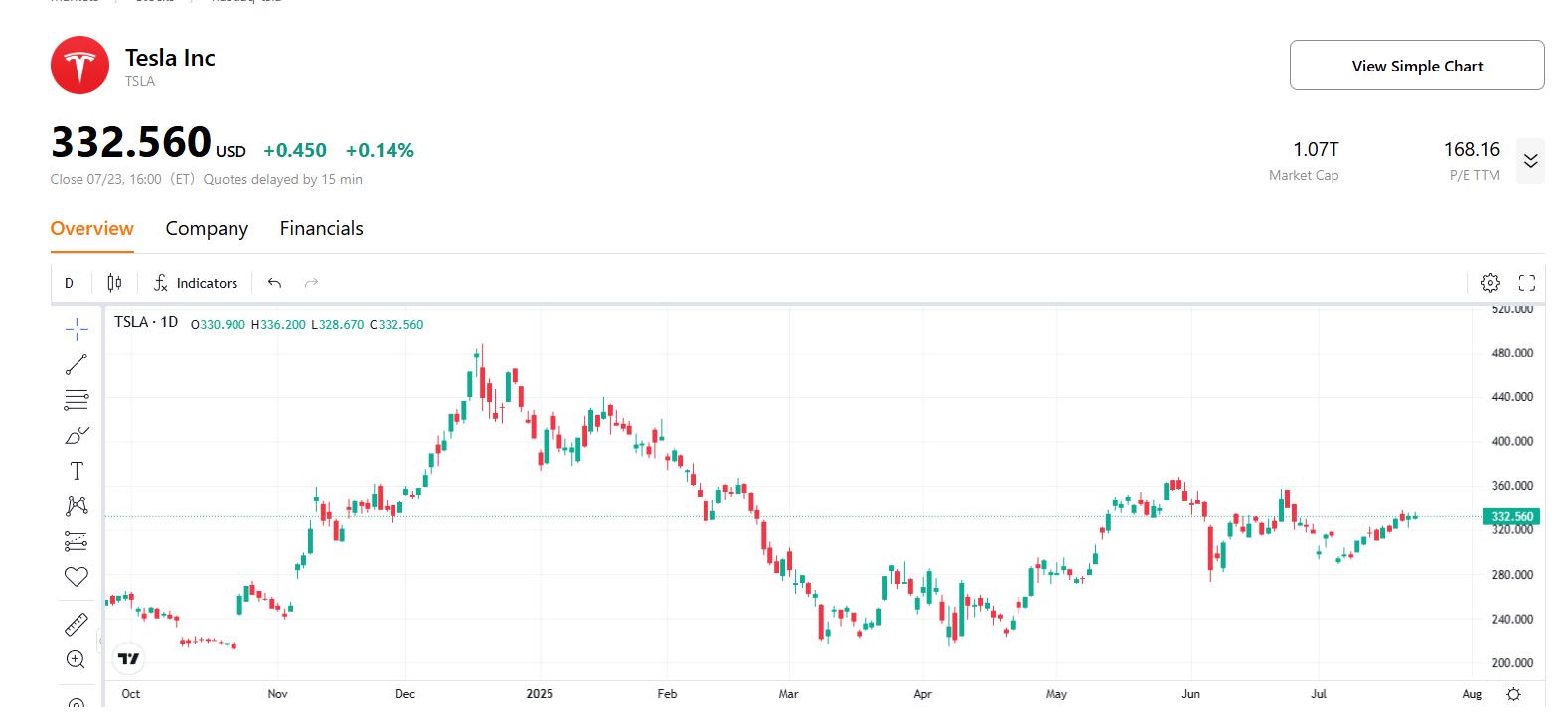The image size is (1568, 715).
Task: Expand the stock stats chevron near P/E TTM
Action: [x=1531, y=160]
